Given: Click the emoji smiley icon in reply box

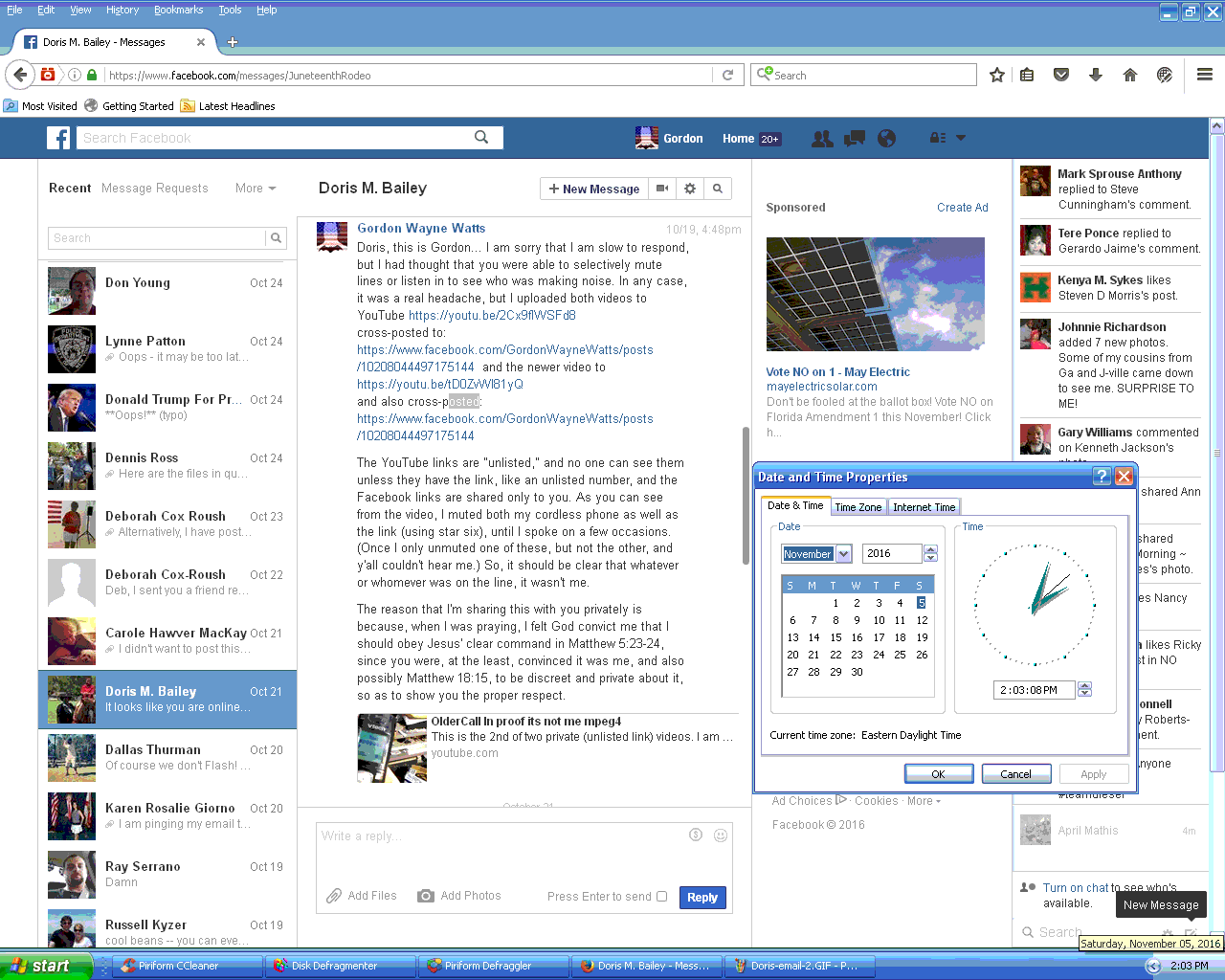Looking at the screenshot, I should pyautogui.click(x=721, y=835).
